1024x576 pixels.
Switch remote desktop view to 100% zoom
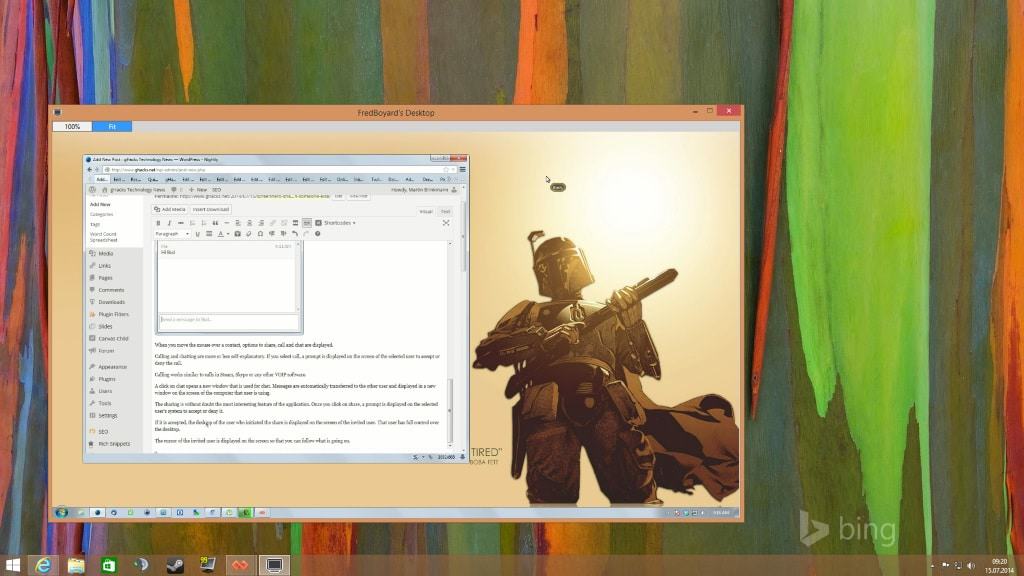pyautogui.click(x=72, y=127)
